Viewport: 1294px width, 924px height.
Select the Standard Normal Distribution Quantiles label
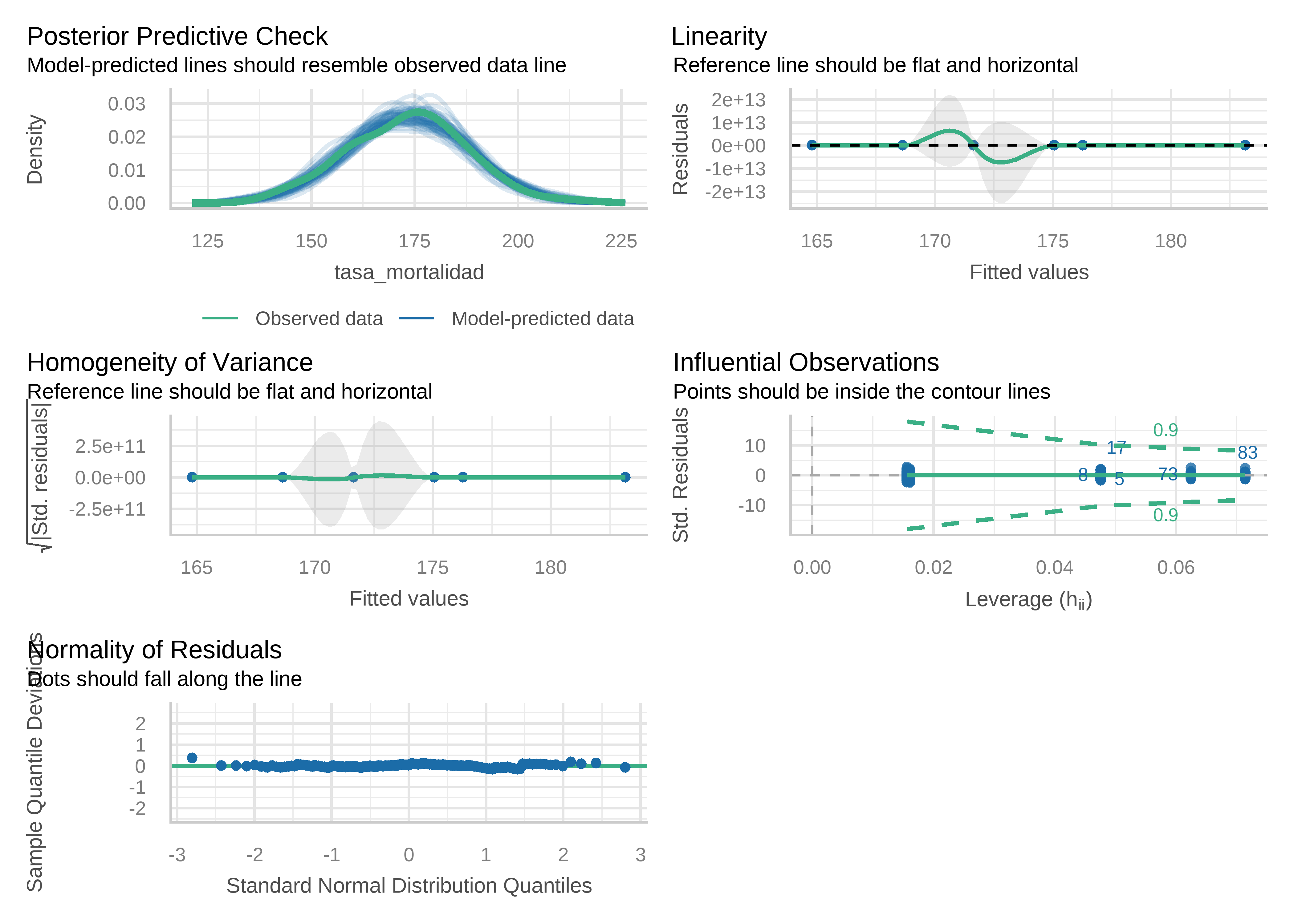409,886
